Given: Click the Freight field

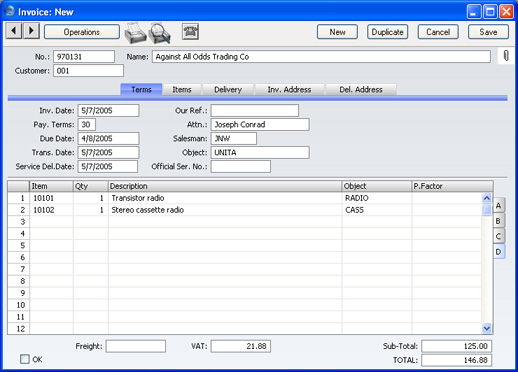Looking at the screenshot, I should coord(136,346).
